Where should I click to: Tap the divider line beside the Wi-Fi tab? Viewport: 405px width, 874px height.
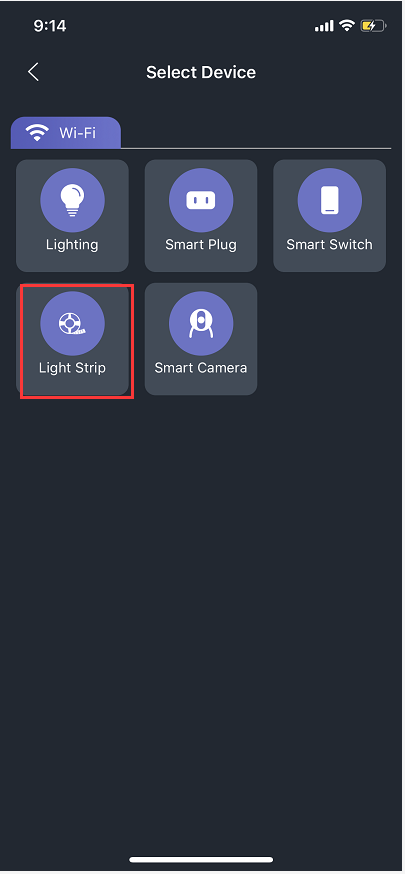click(x=256, y=148)
